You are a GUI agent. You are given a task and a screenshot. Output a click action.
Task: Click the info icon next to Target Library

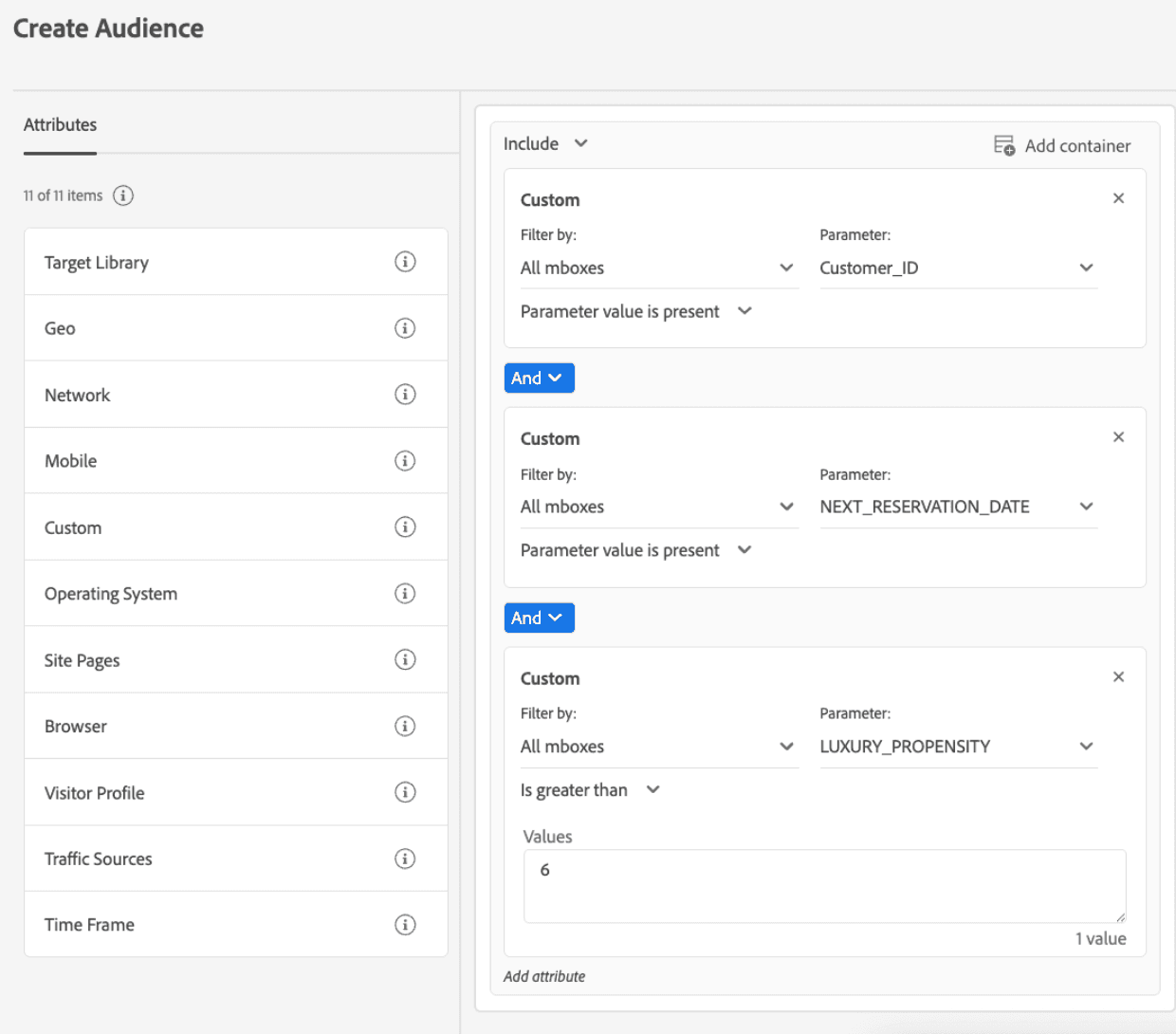(405, 262)
